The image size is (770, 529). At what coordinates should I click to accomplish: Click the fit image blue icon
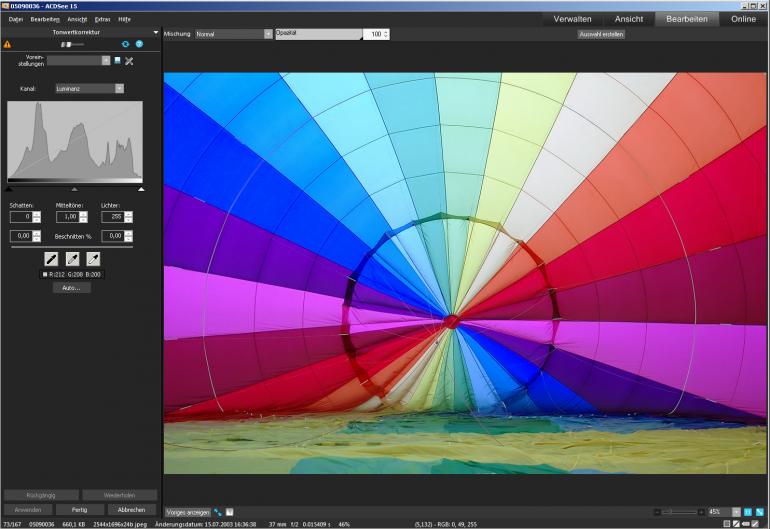coord(760,512)
